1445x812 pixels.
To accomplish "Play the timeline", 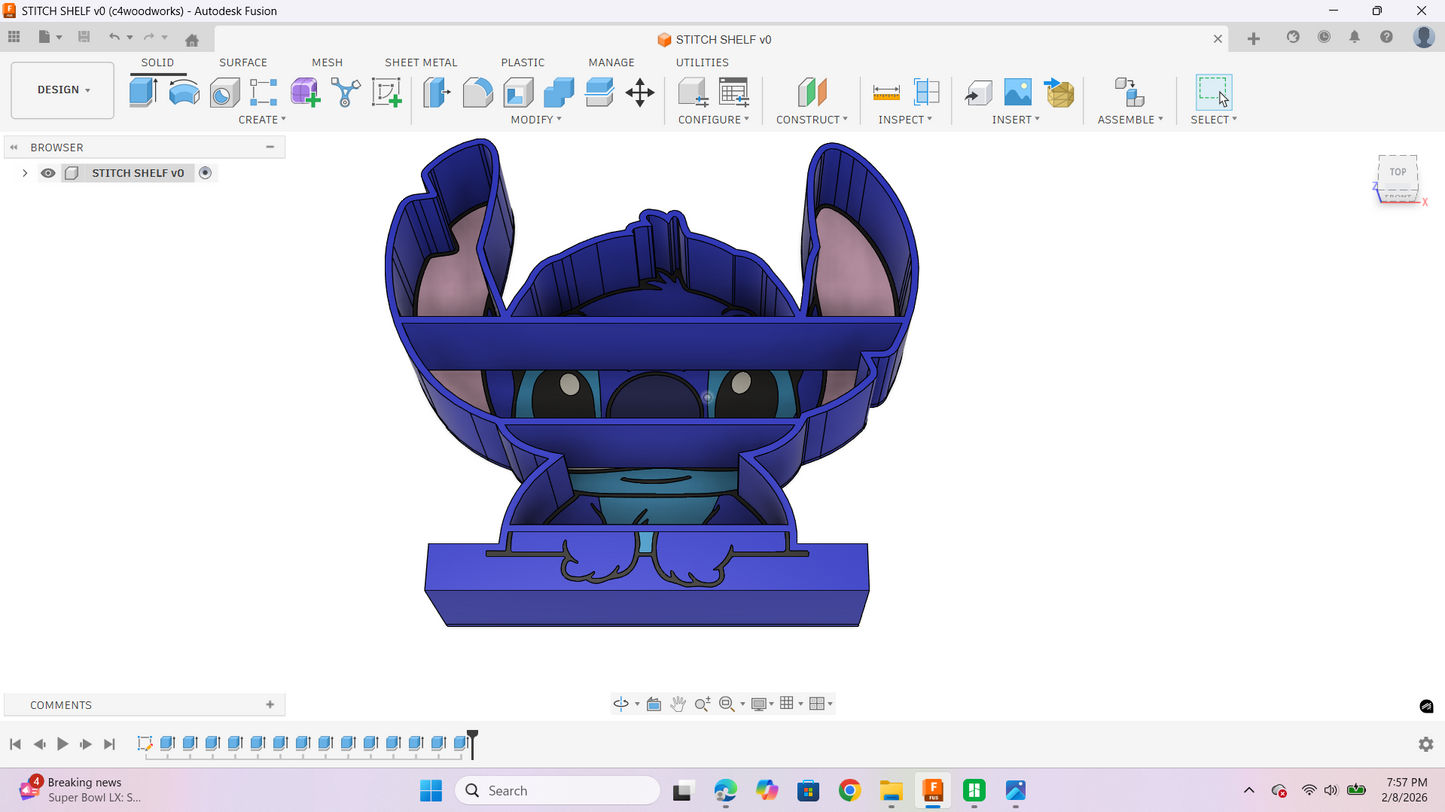I will pos(62,744).
